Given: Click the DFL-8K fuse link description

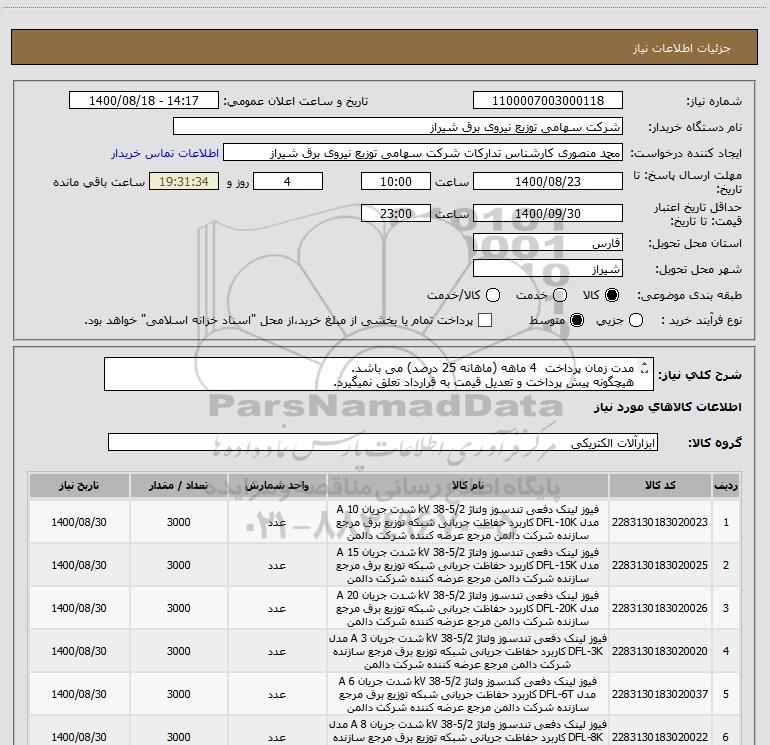Looking at the screenshot, I should tap(468, 731).
